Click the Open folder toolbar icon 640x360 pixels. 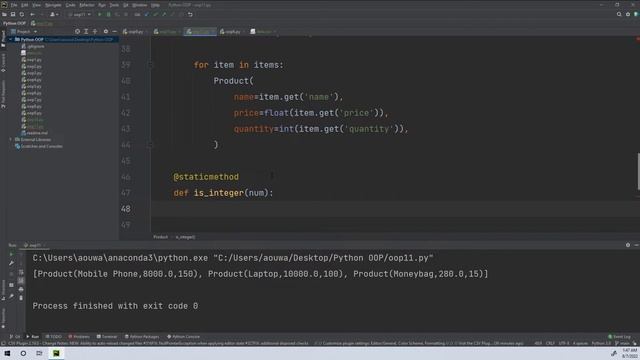4,14
